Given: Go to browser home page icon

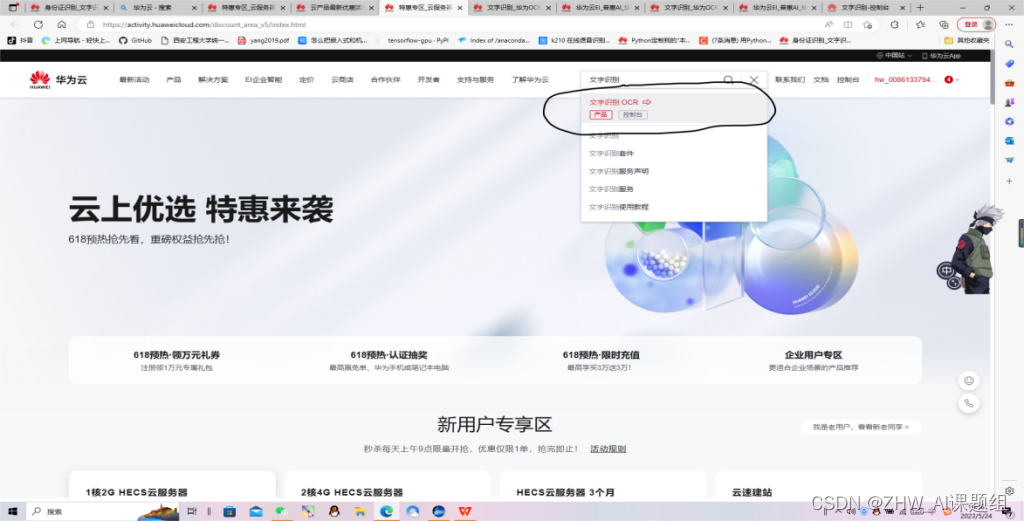Looking at the screenshot, I should pos(61,24).
